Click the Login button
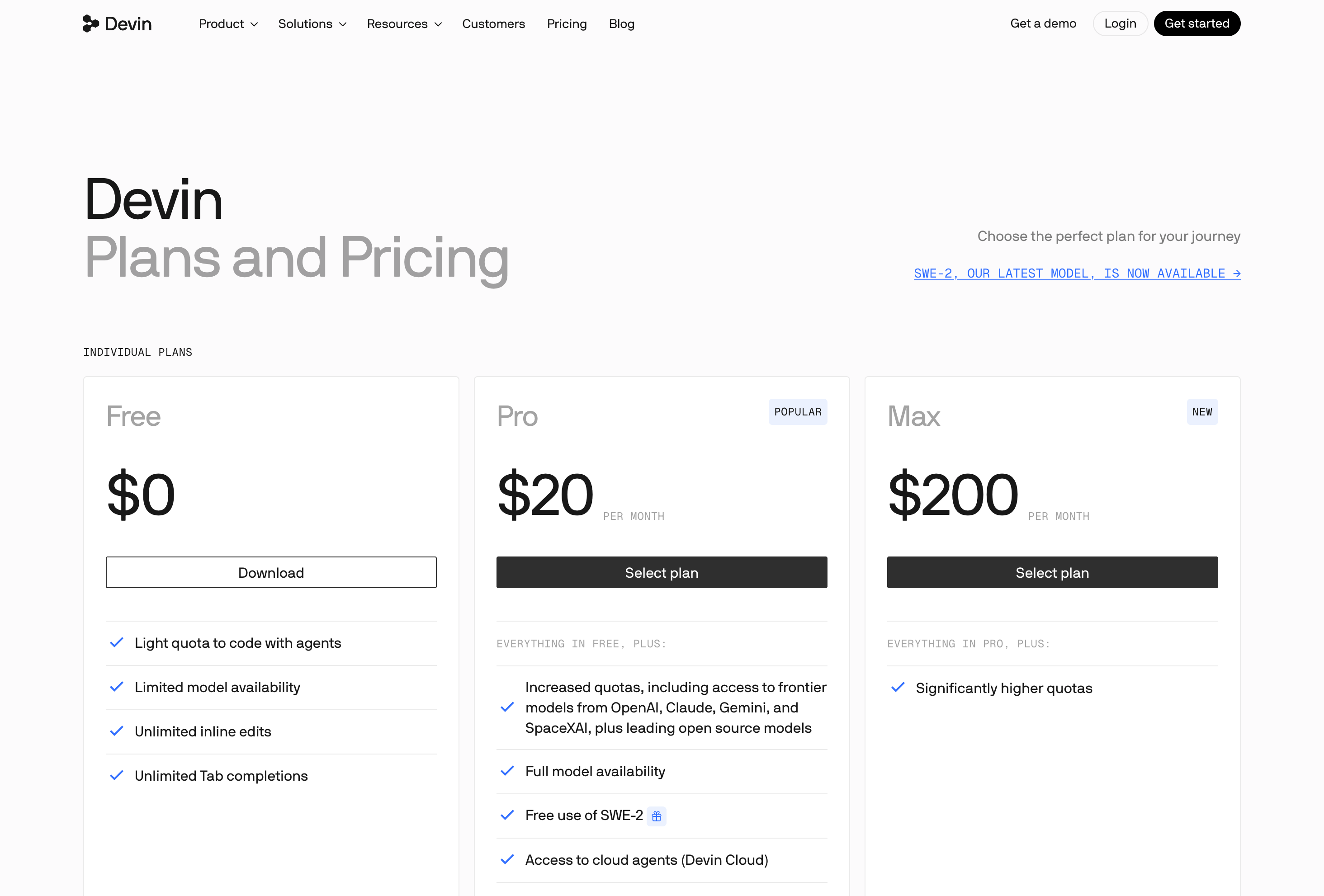This screenshot has height=896, width=1324. tap(1120, 24)
